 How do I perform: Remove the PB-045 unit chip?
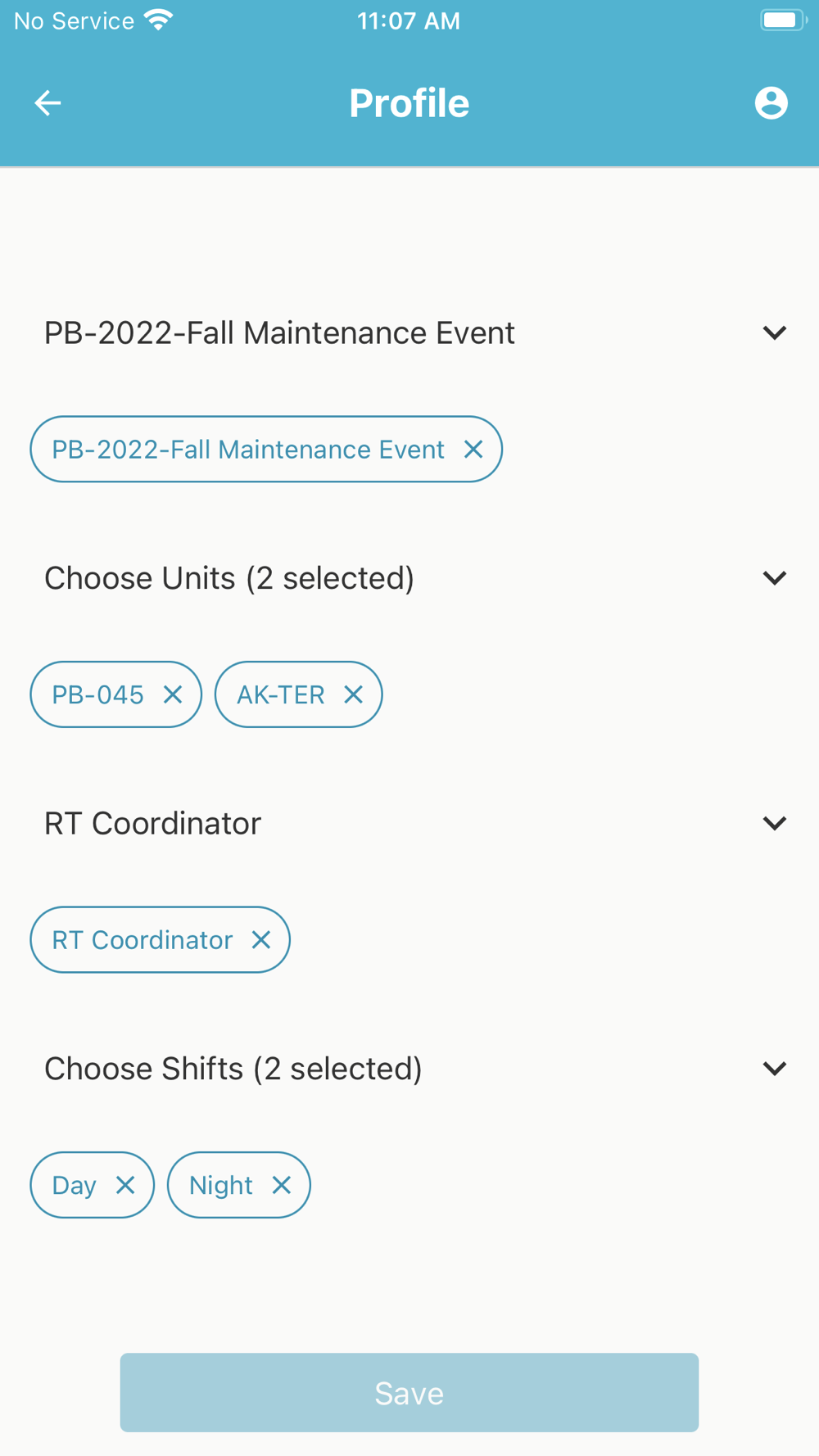(x=173, y=694)
